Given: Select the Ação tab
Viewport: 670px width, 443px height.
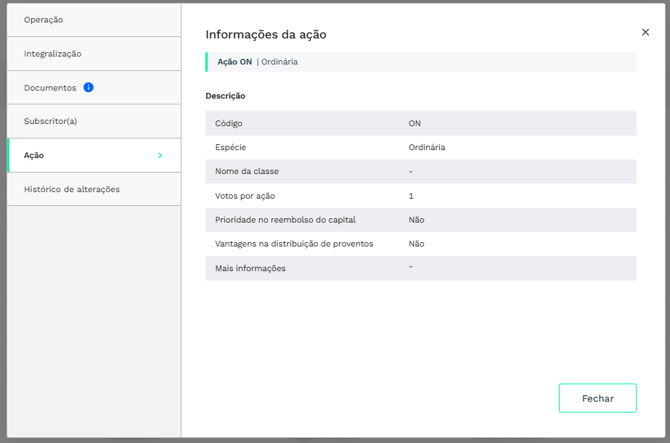Looking at the screenshot, I should click(x=34, y=156).
